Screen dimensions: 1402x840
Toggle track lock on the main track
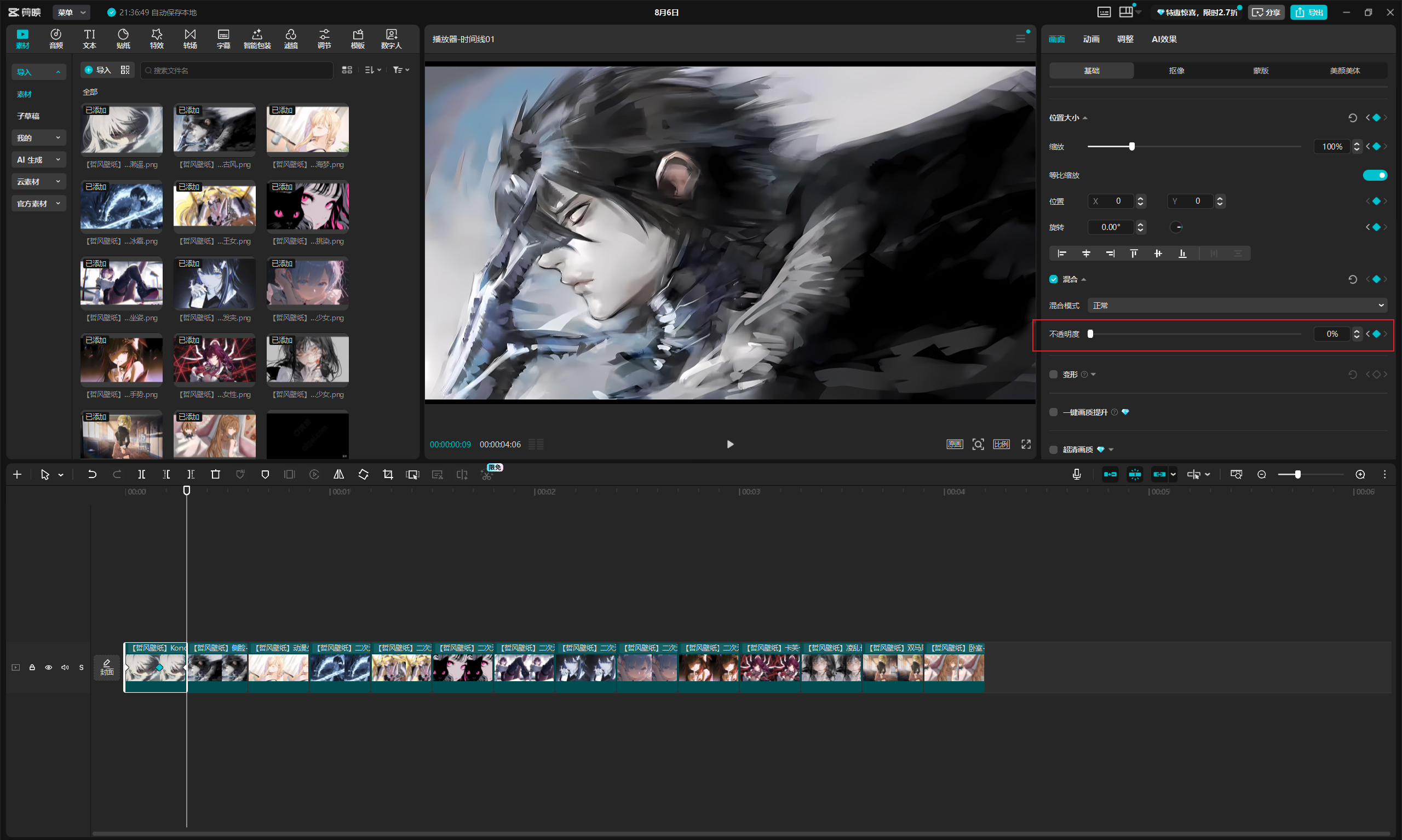[x=32, y=668]
